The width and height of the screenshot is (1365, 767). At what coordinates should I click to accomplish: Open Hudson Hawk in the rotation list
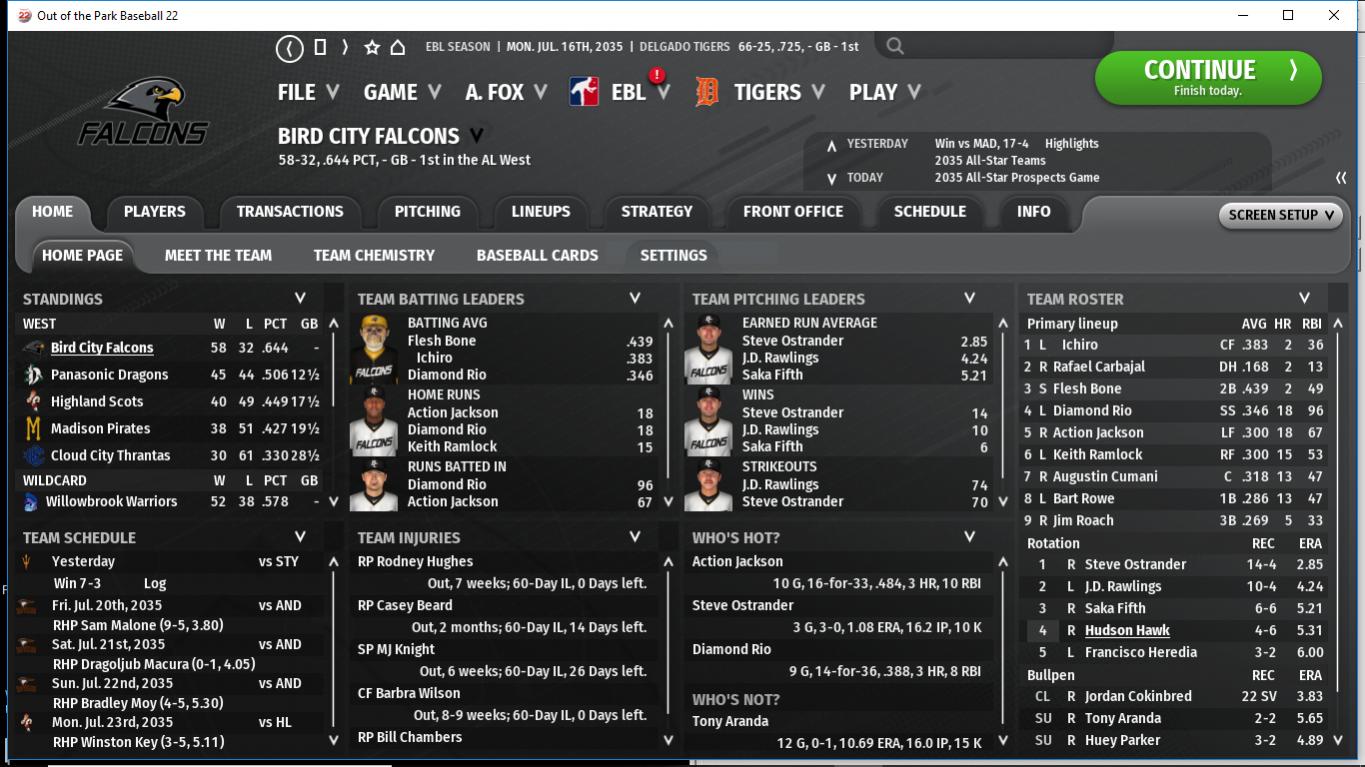pyautogui.click(x=1127, y=631)
